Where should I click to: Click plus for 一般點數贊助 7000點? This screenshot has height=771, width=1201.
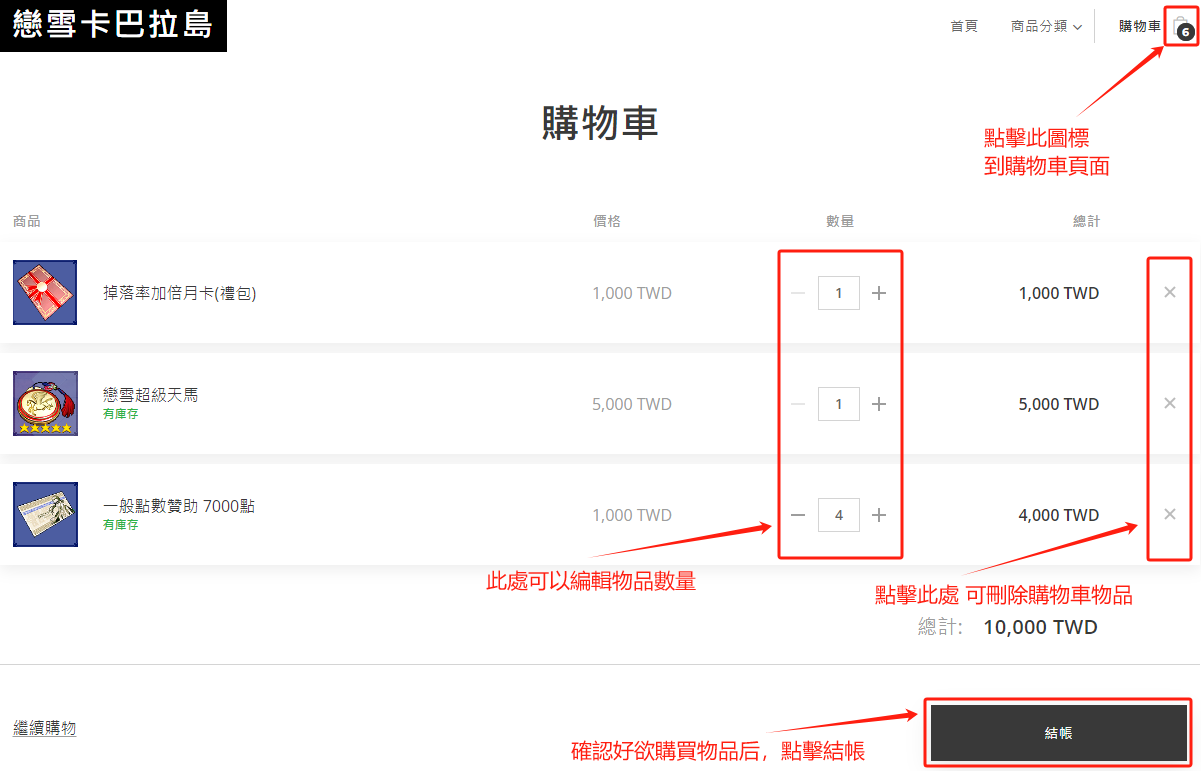(879, 515)
